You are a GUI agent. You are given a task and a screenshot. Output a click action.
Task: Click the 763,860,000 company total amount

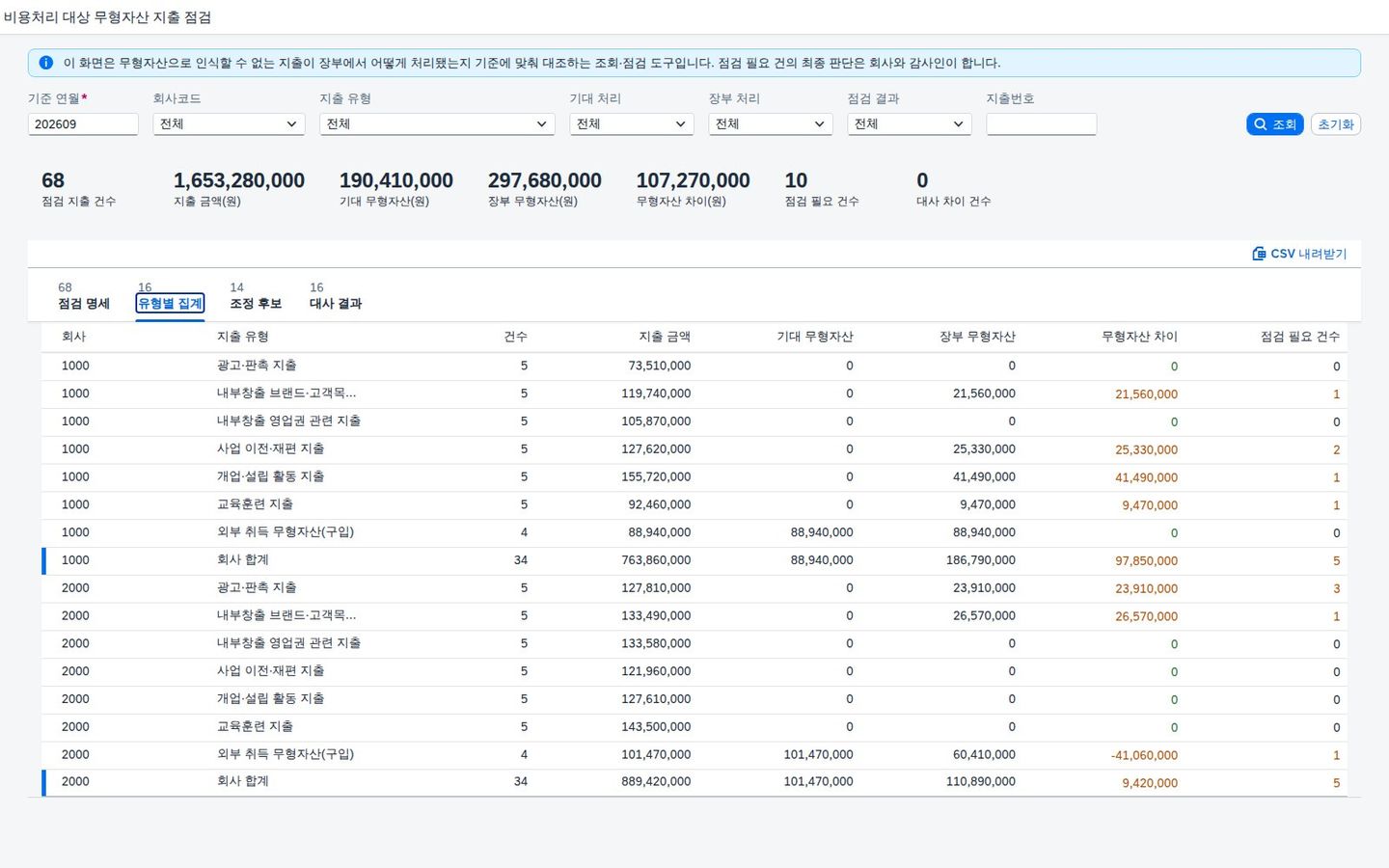[x=656, y=560]
